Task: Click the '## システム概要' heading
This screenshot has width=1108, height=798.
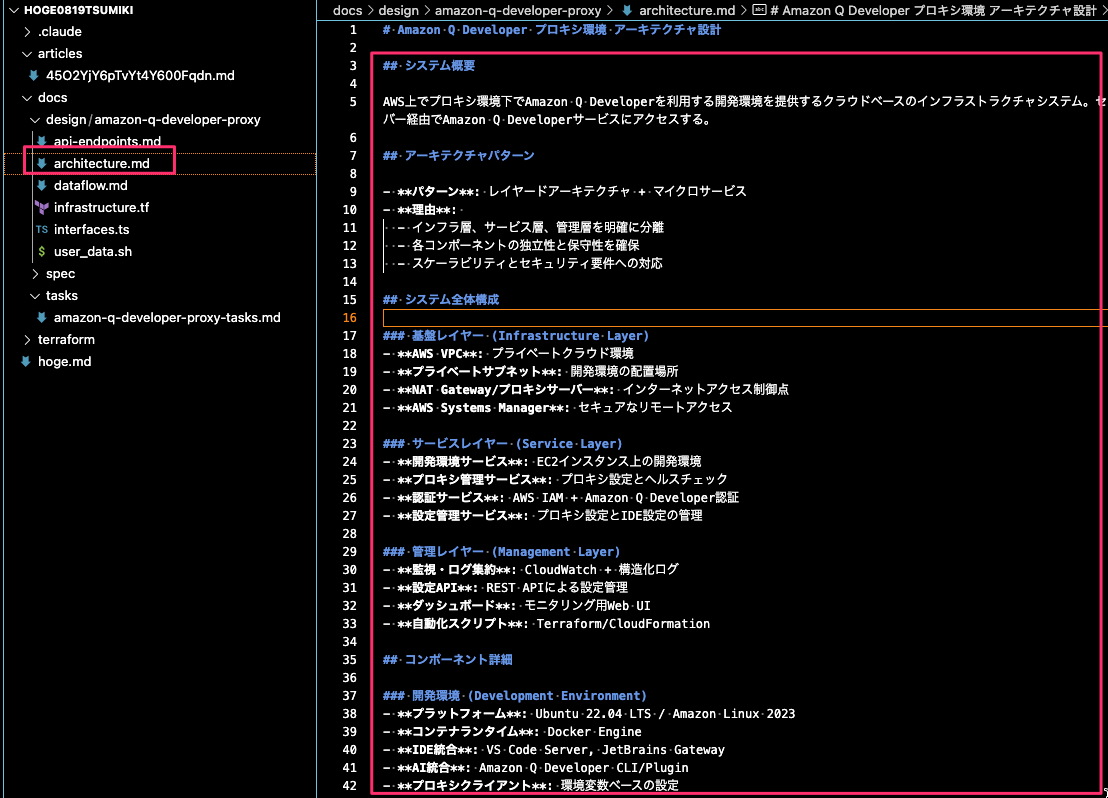Action: tap(429, 66)
